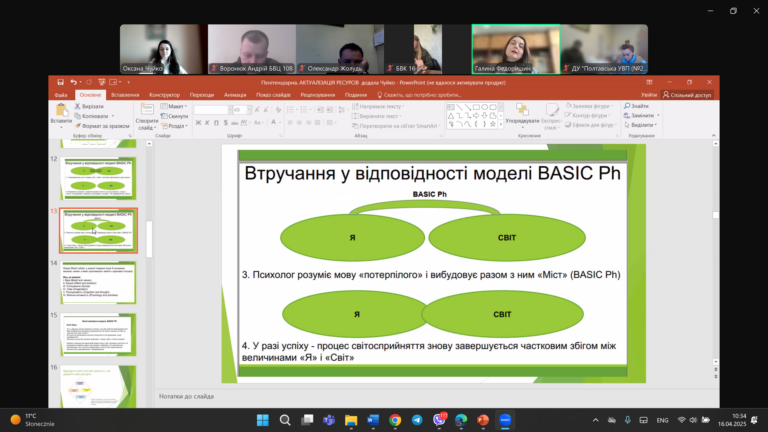Cut selection with Вирізати scissors icon

point(89,106)
